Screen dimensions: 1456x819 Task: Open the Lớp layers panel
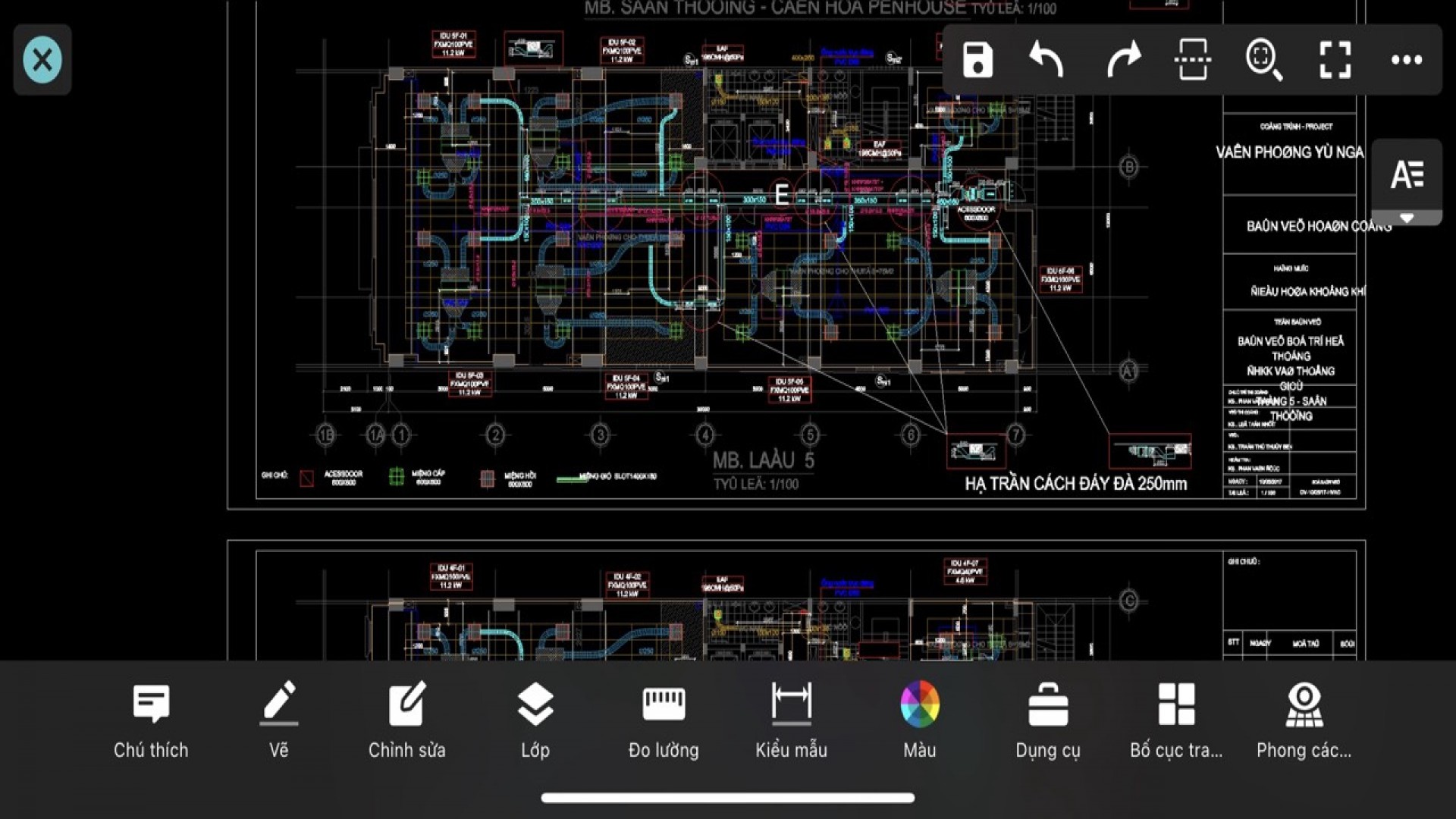click(535, 720)
